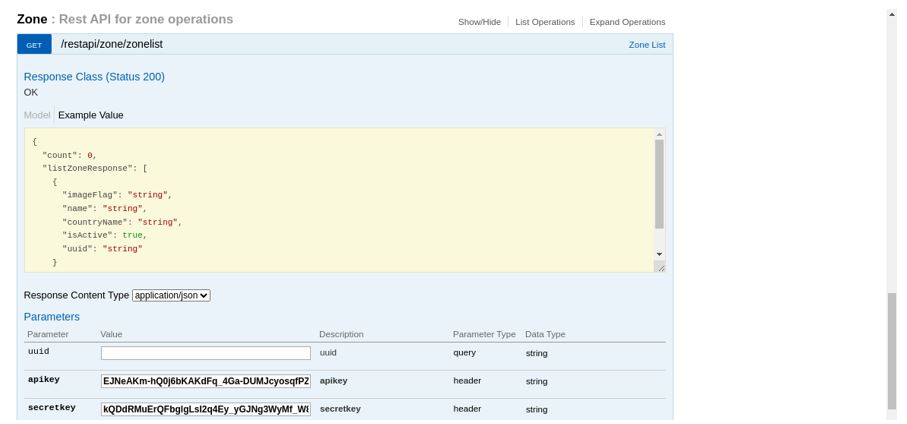This screenshot has width=907, height=424.
Task: Click the page vertical scrollbar thumb
Action: (x=892, y=352)
